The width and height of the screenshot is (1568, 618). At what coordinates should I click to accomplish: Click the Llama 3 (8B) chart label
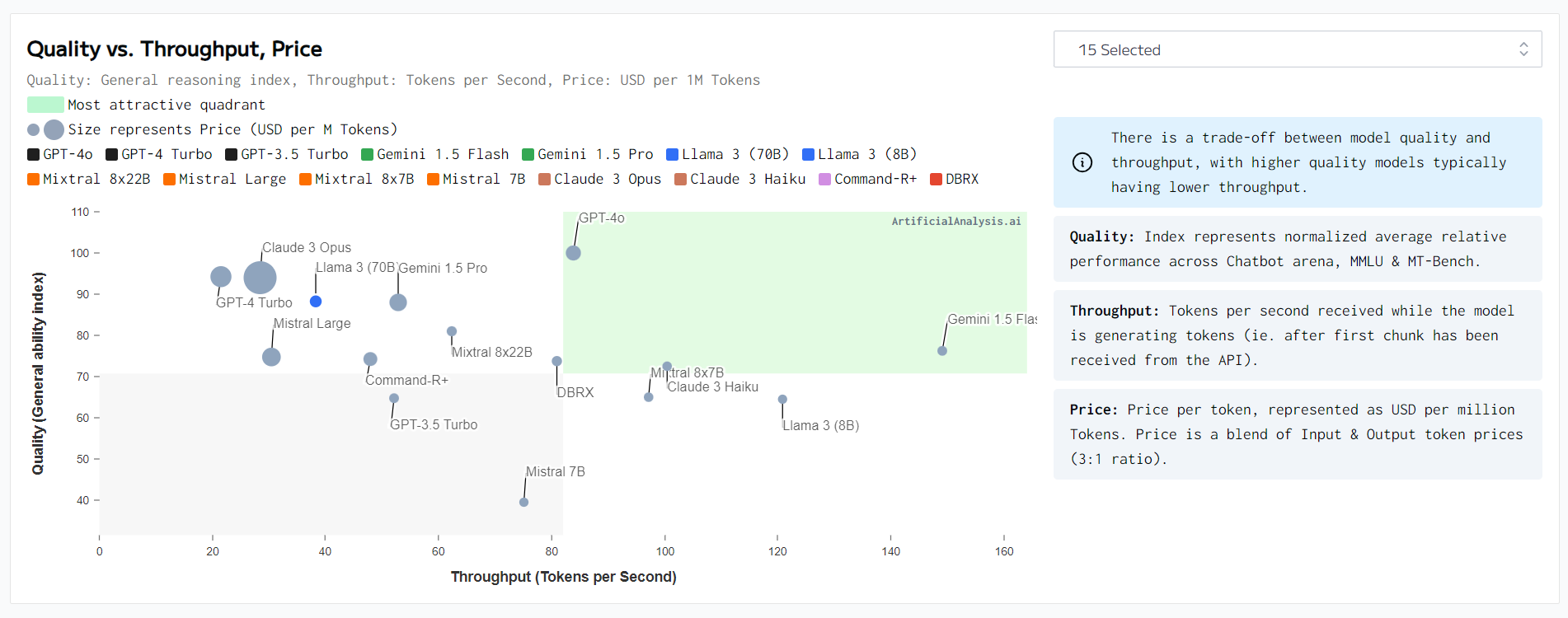821,425
